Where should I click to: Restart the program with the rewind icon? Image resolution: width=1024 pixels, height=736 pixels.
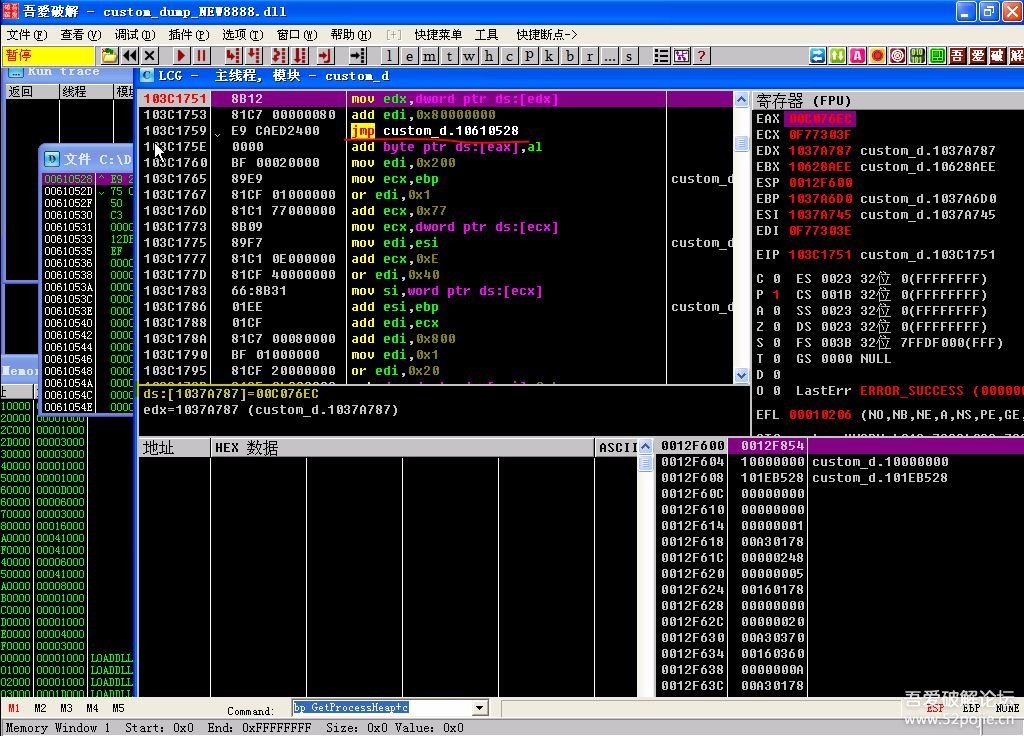point(129,56)
